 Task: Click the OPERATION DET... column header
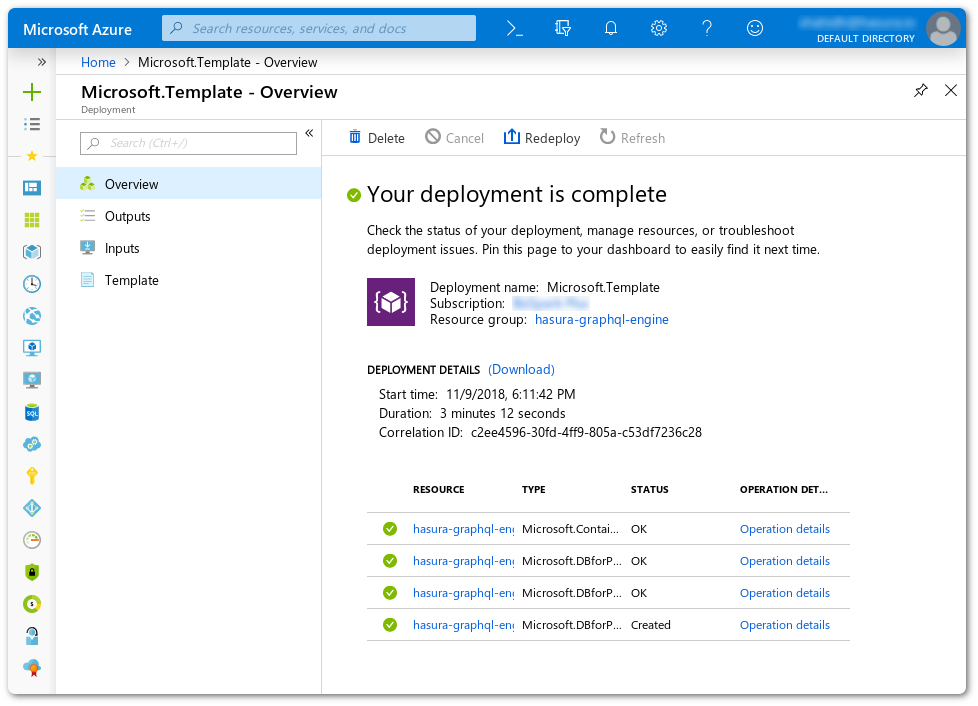click(783, 490)
